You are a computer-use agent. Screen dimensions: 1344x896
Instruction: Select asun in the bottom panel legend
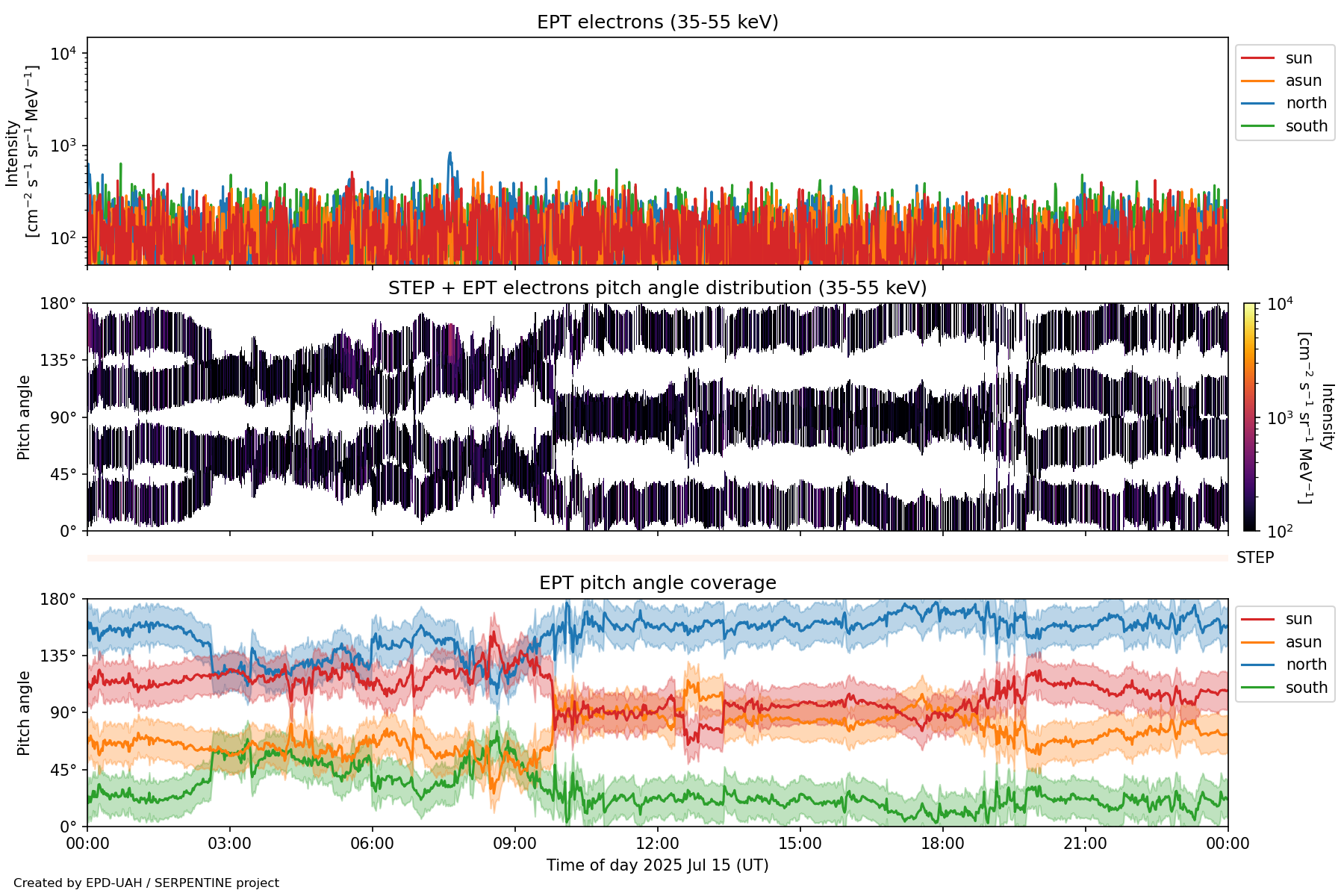(x=1303, y=642)
